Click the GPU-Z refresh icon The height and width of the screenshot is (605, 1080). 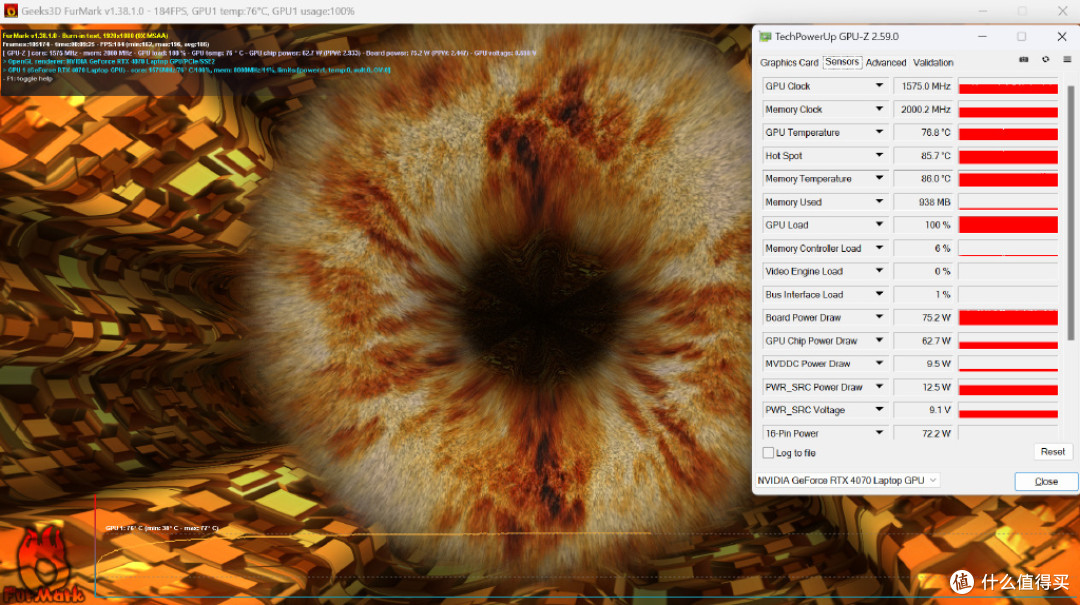(1046, 60)
